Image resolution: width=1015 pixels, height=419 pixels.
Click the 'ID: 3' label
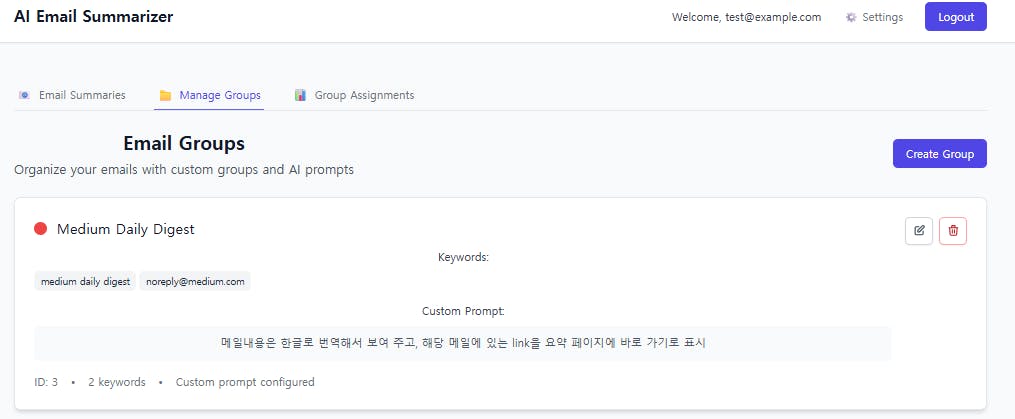(46, 382)
